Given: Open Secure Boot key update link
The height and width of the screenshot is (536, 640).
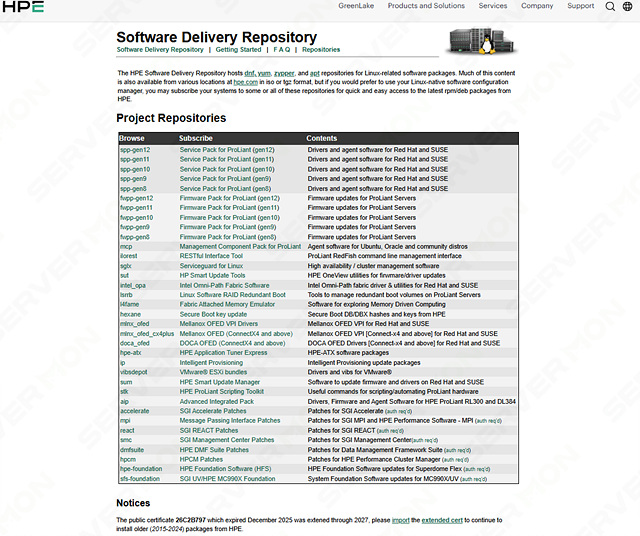Looking at the screenshot, I should click(x=213, y=314).
